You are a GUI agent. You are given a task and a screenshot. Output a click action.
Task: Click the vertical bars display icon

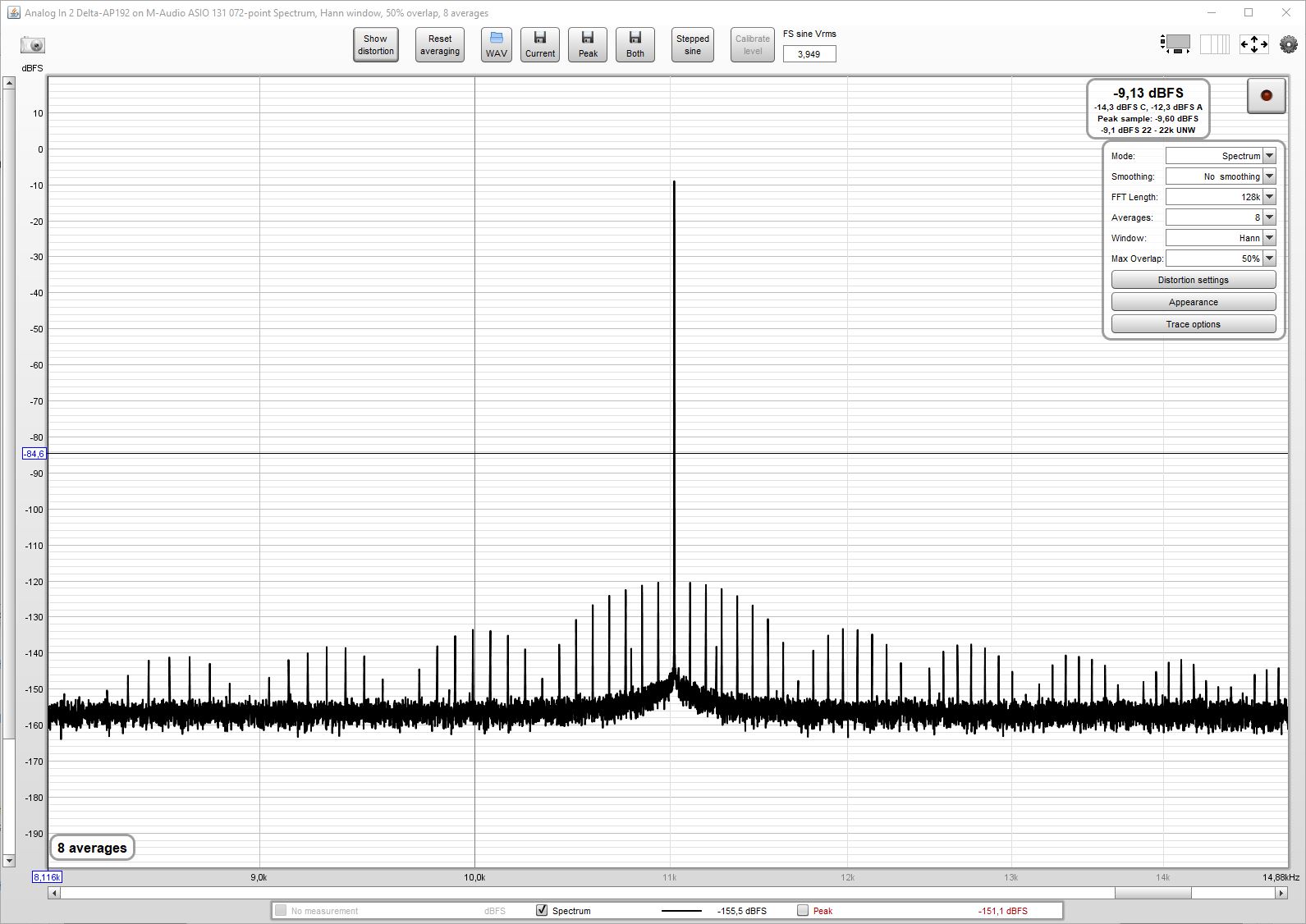tap(1214, 44)
